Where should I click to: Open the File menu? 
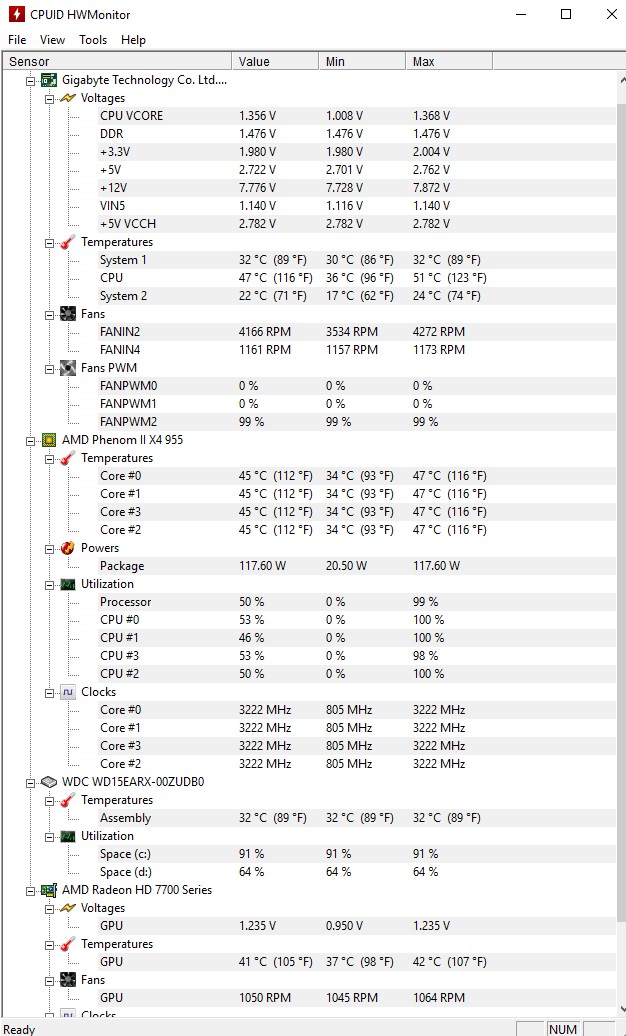point(17,40)
